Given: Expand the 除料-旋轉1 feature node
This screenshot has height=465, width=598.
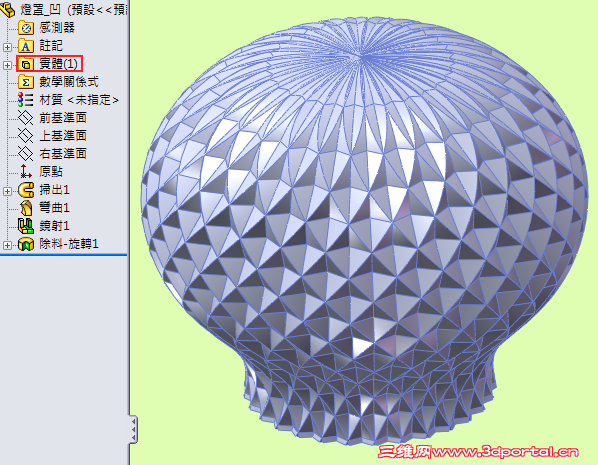Looking at the screenshot, I should (7, 245).
